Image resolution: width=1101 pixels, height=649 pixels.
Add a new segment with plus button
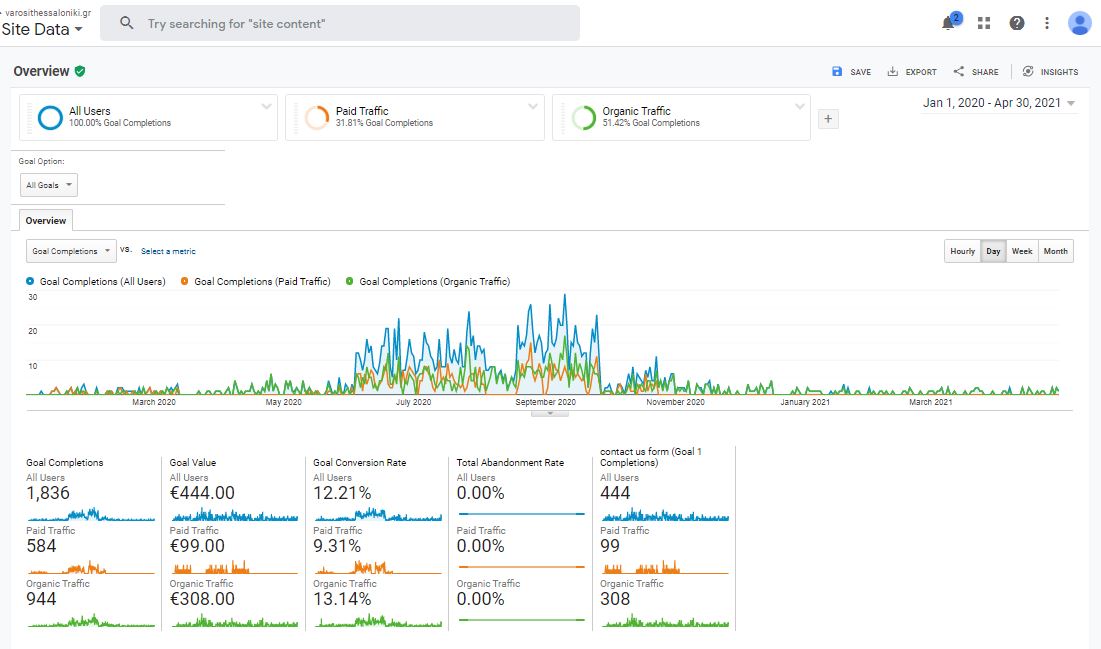828,119
